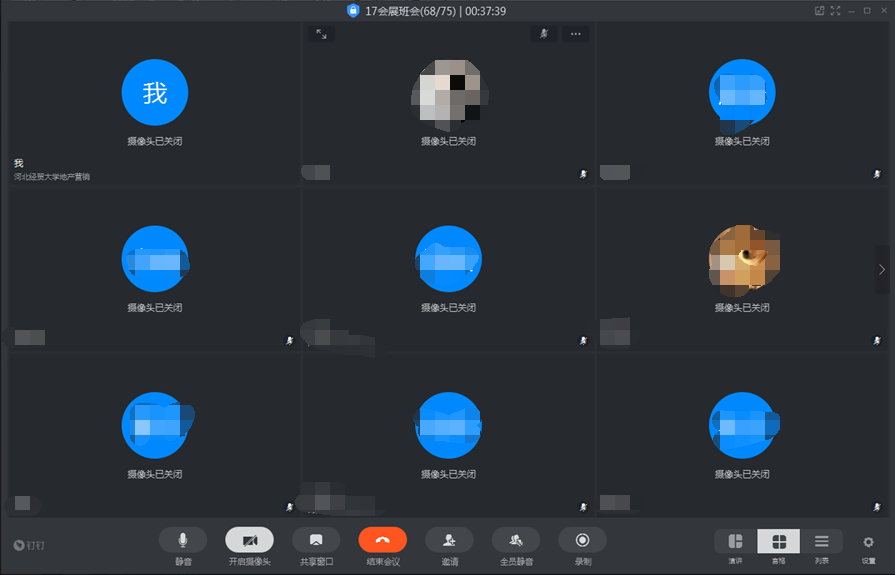Enter fullscreen mode from title bar icon

pos(835,11)
